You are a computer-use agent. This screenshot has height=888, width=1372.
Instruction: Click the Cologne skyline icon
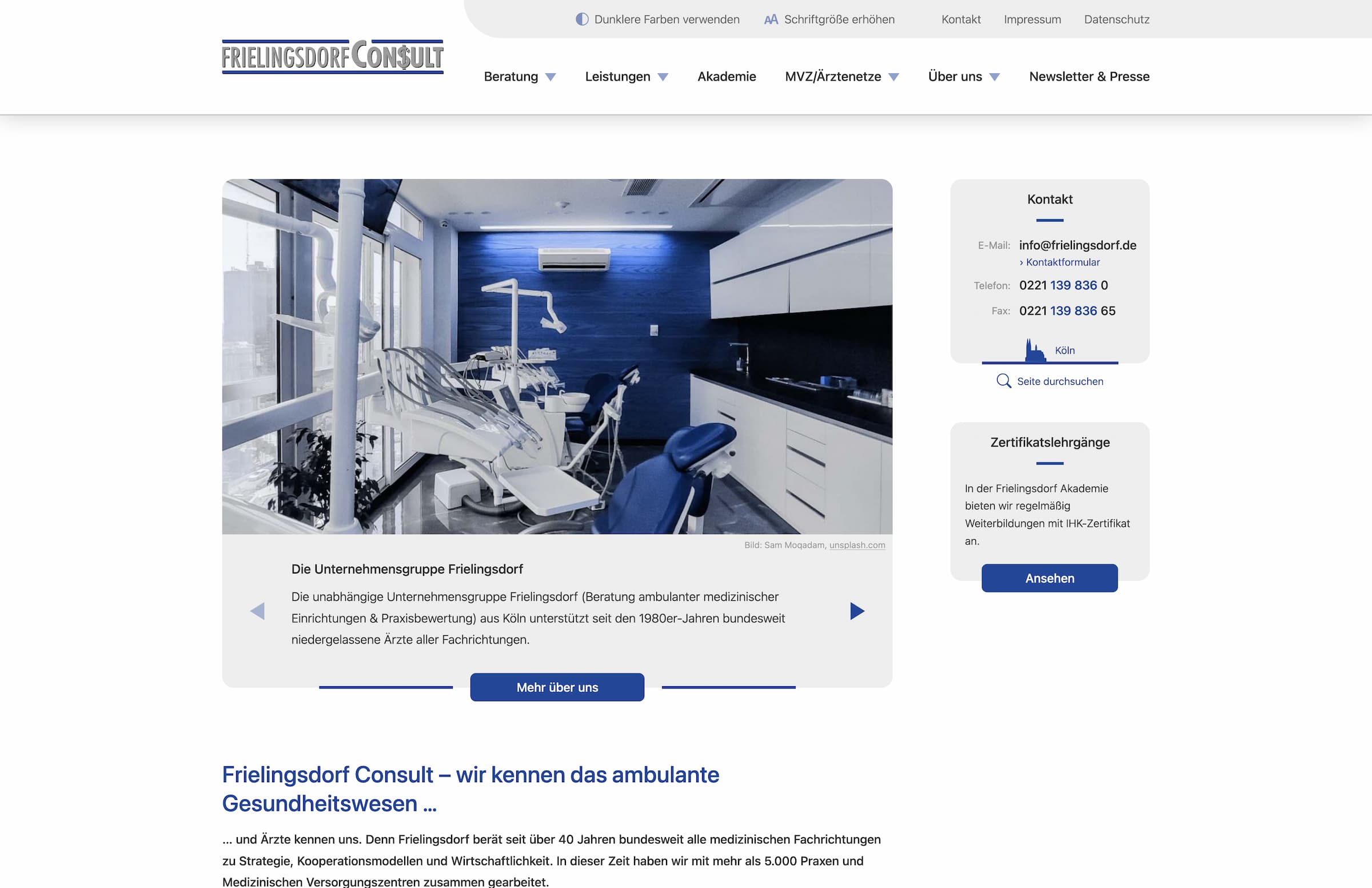[1035, 350]
